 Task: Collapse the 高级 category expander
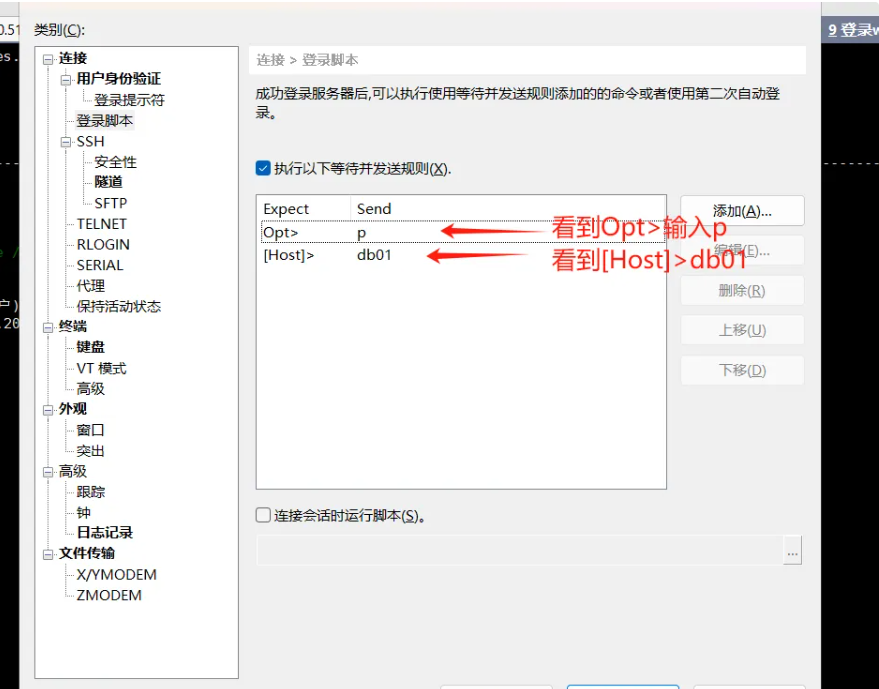[48, 472]
